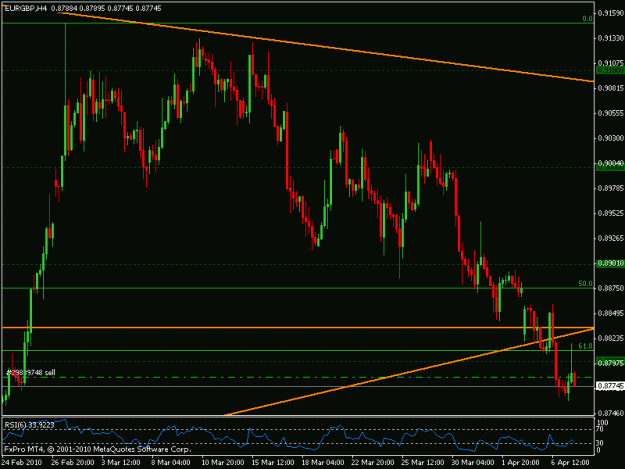This screenshot has height=469, width=625.
Task: Click the 10 Mar 20:00 time label
Action: [x=222, y=463]
